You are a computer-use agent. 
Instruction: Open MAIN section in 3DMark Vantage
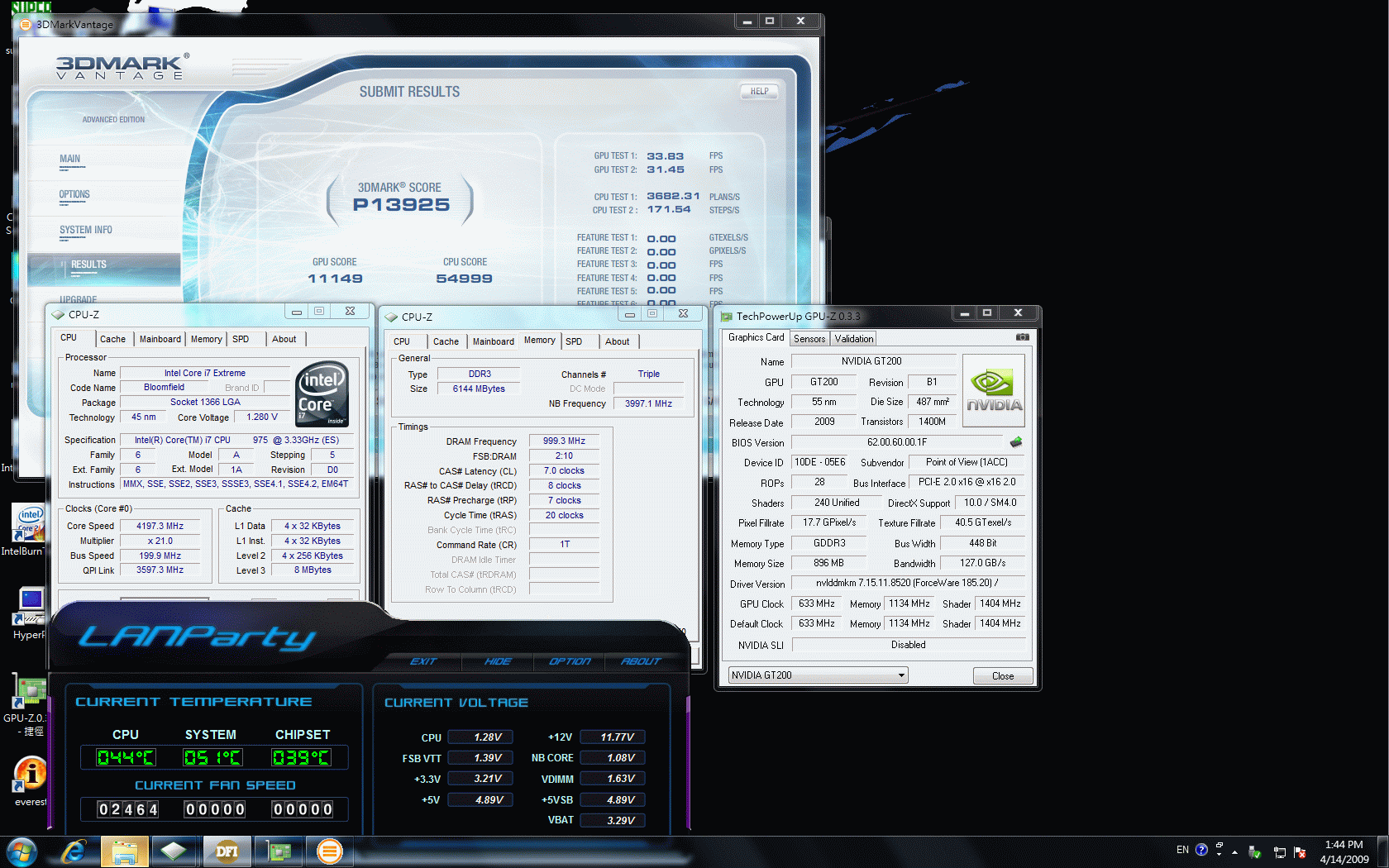click(x=70, y=160)
